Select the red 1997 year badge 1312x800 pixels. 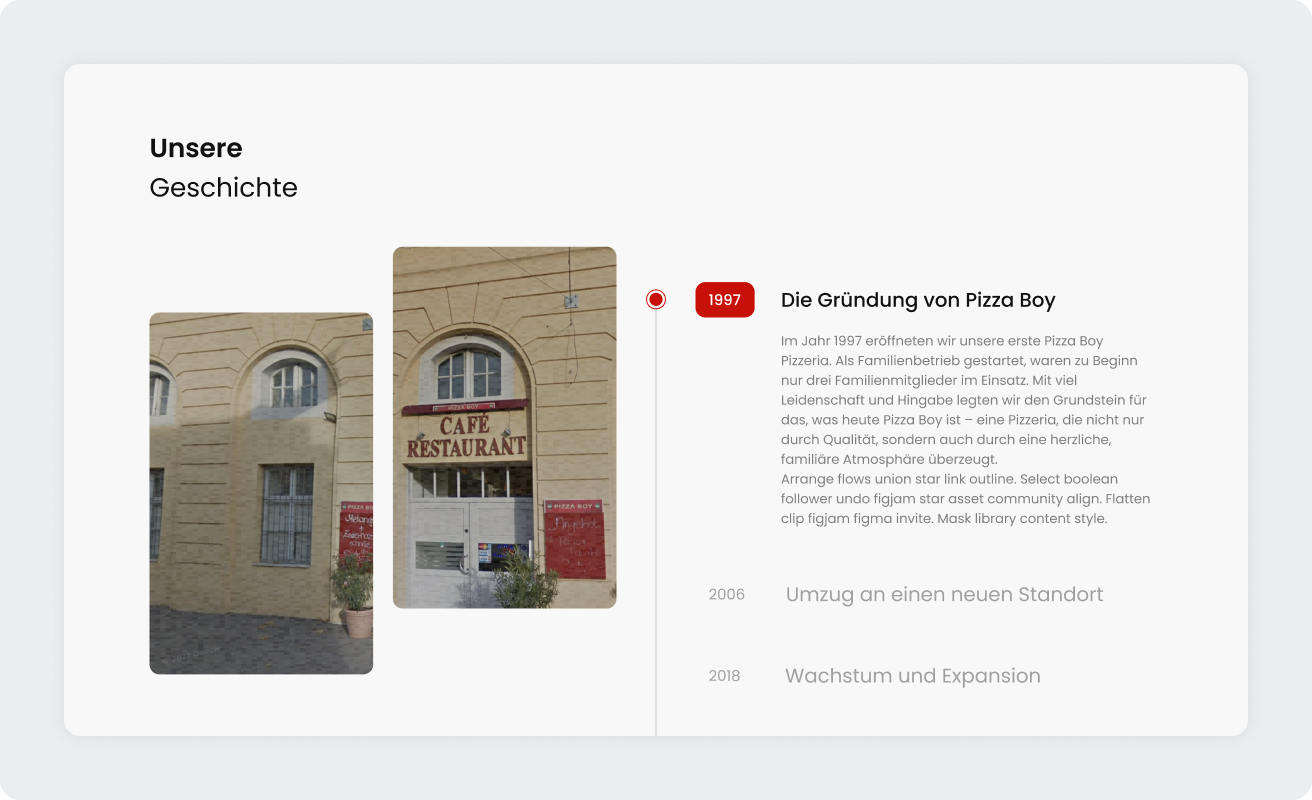(x=725, y=300)
